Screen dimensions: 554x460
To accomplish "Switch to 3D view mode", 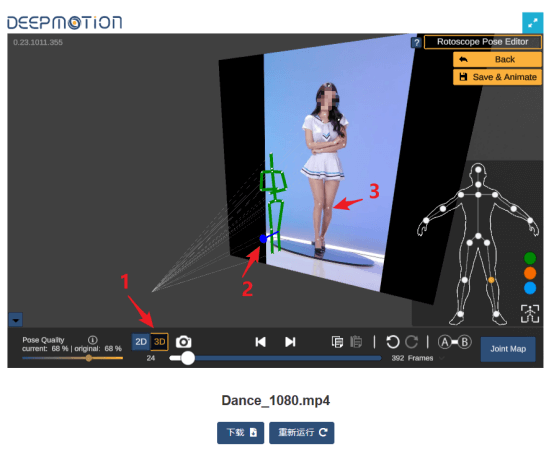I will click(159, 342).
